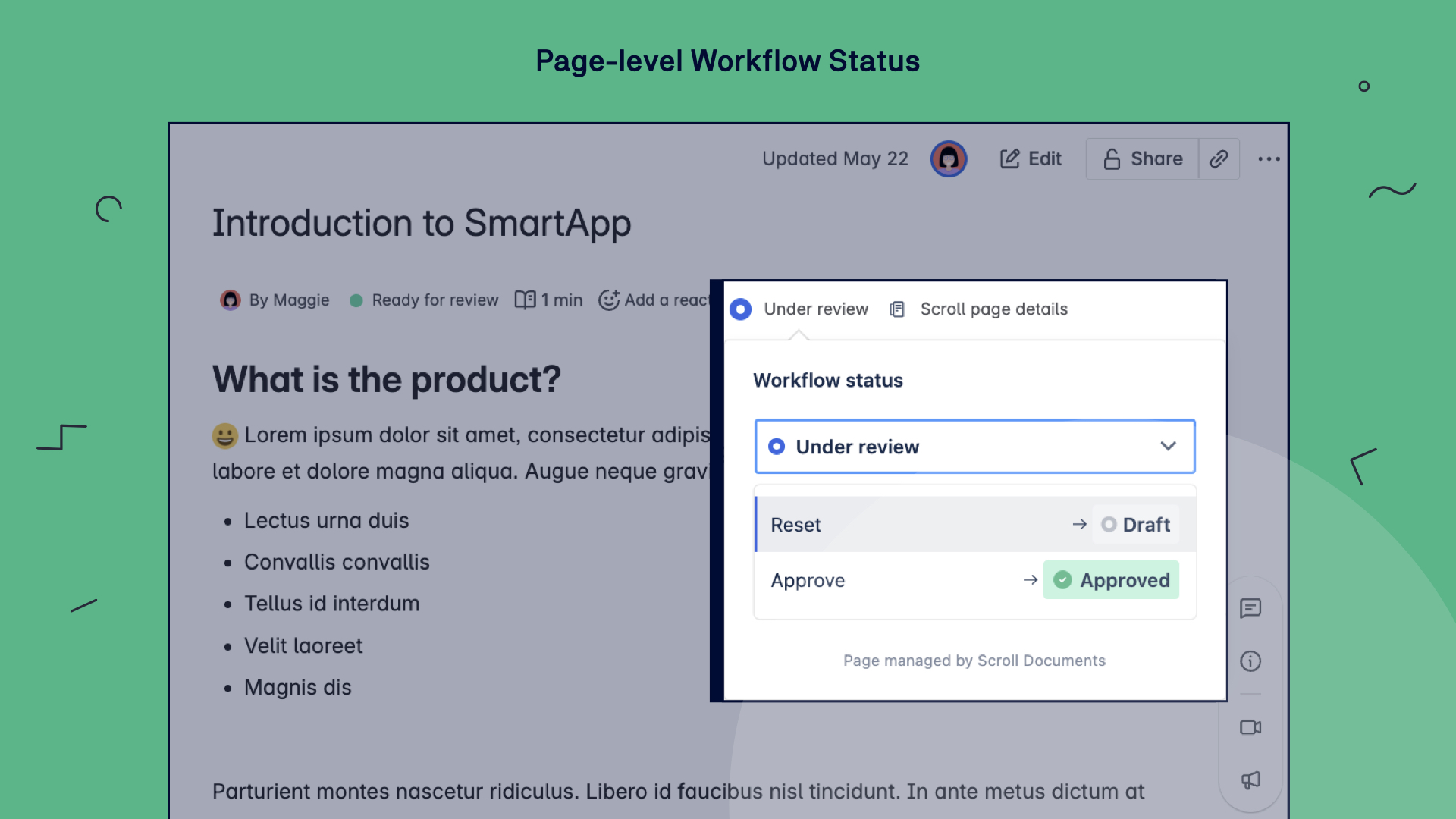Click the copy link icon

coord(1219,158)
